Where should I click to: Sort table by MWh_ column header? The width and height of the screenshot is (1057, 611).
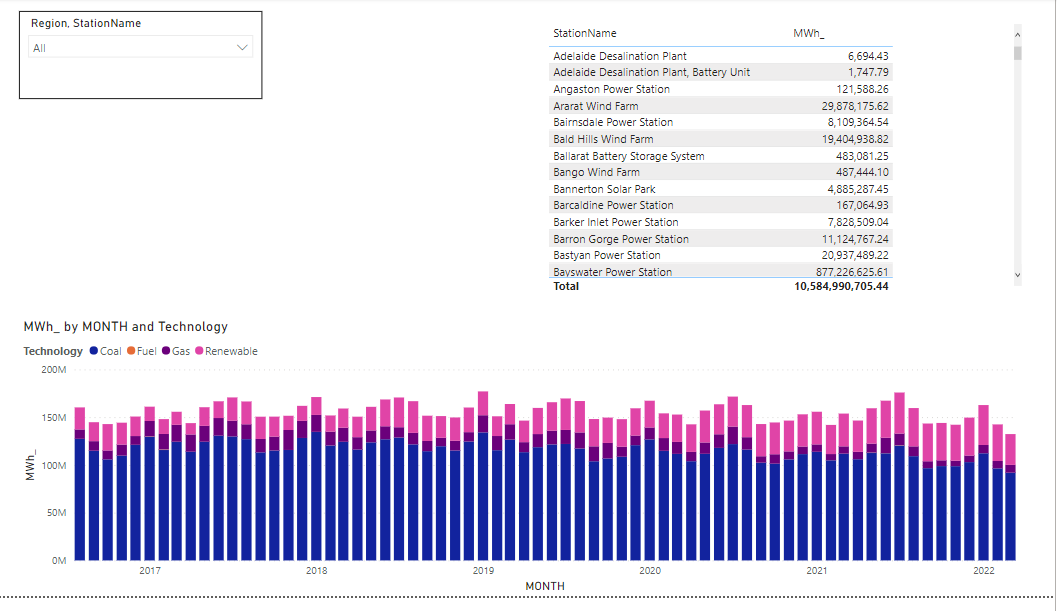(x=808, y=34)
